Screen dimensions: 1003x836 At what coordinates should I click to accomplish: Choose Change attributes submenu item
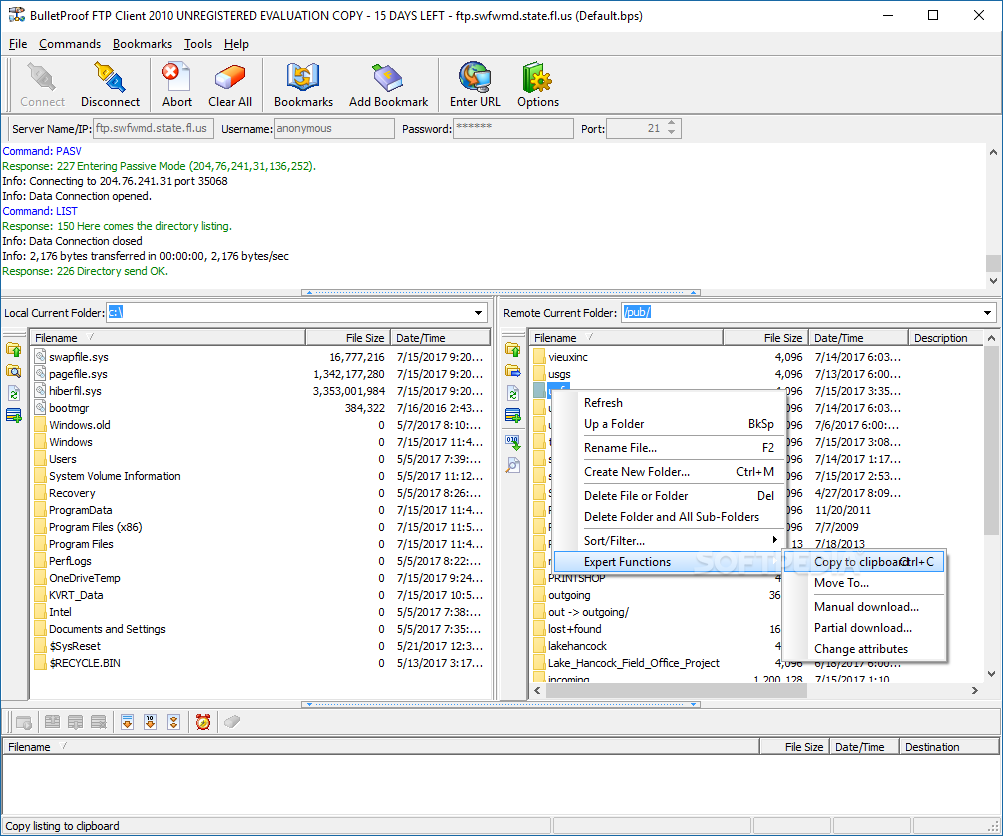coord(866,649)
